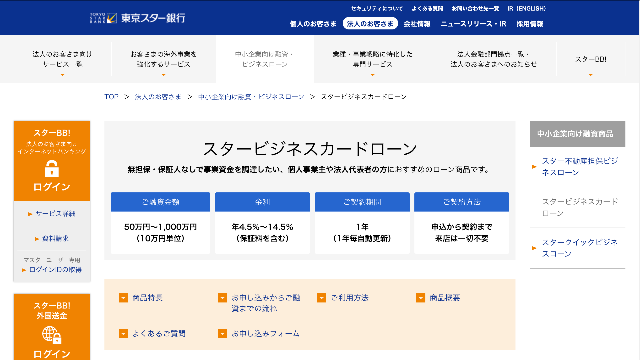The height and width of the screenshot is (360, 640).
Task: Open ニュースリリース・IR in top navigation
Action: [473, 24]
